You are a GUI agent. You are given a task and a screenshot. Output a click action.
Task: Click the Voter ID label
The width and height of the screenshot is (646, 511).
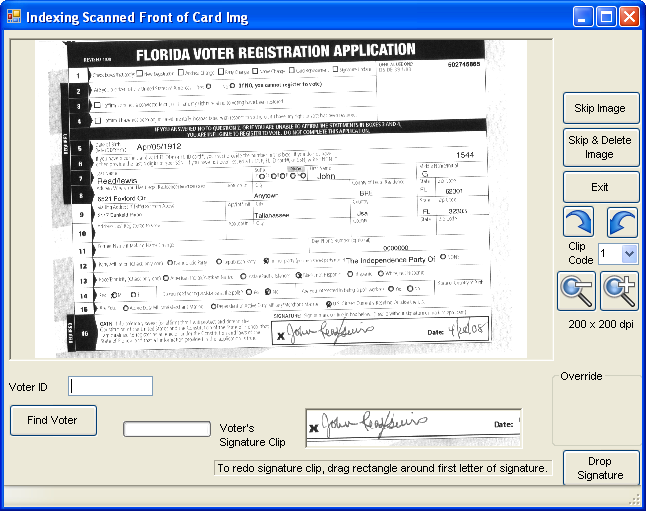click(x=28, y=387)
